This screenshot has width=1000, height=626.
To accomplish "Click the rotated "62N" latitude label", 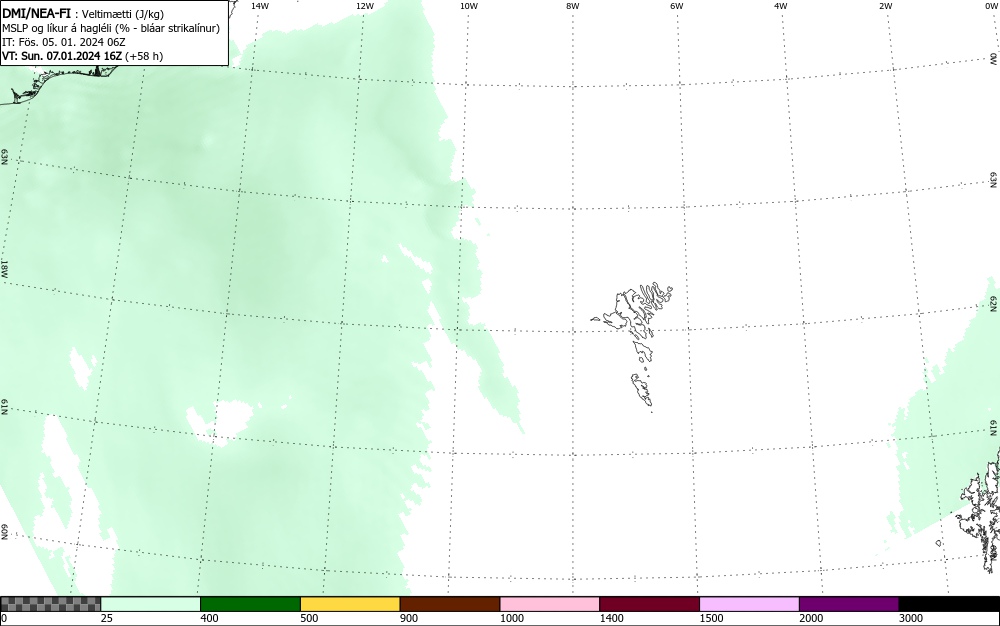I will (994, 303).
